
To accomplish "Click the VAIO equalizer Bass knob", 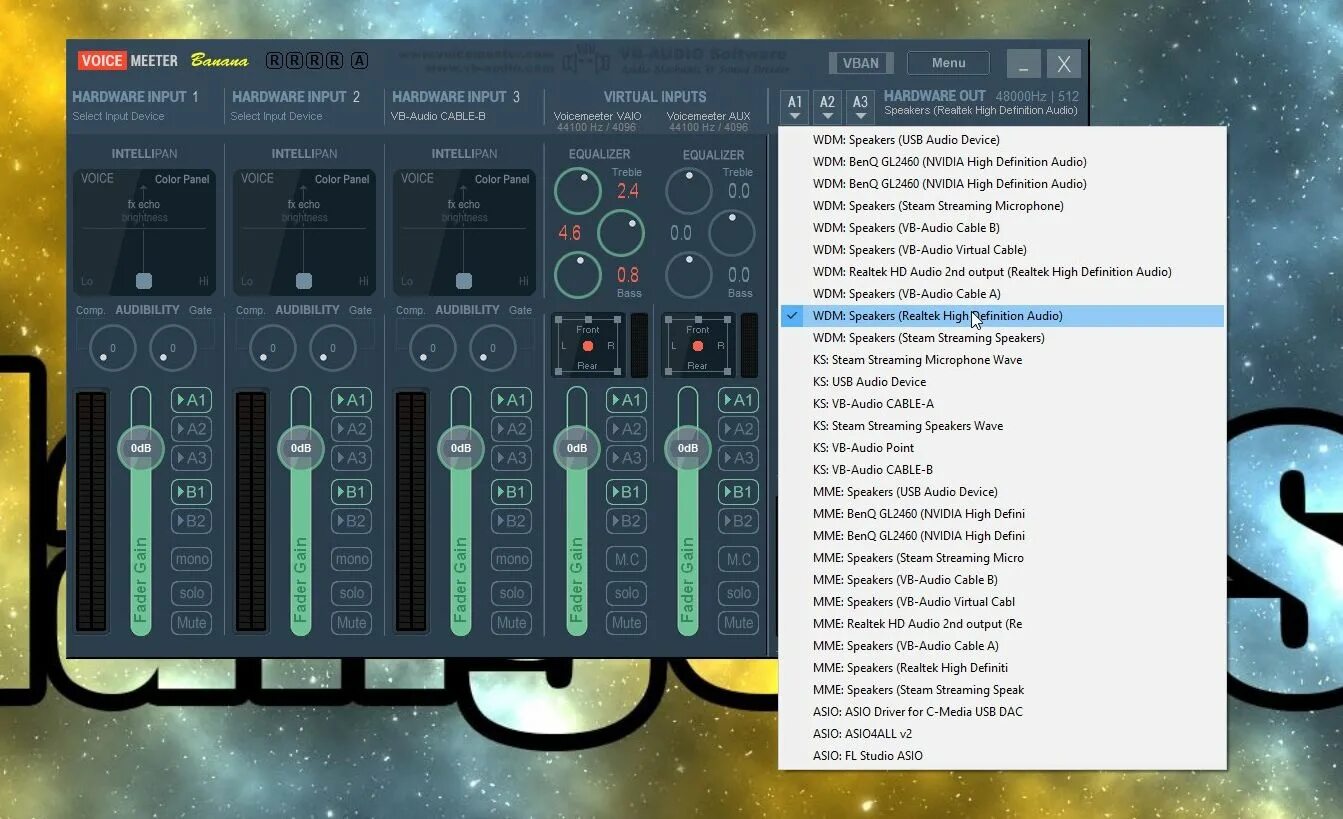I will tap(578, 275).
